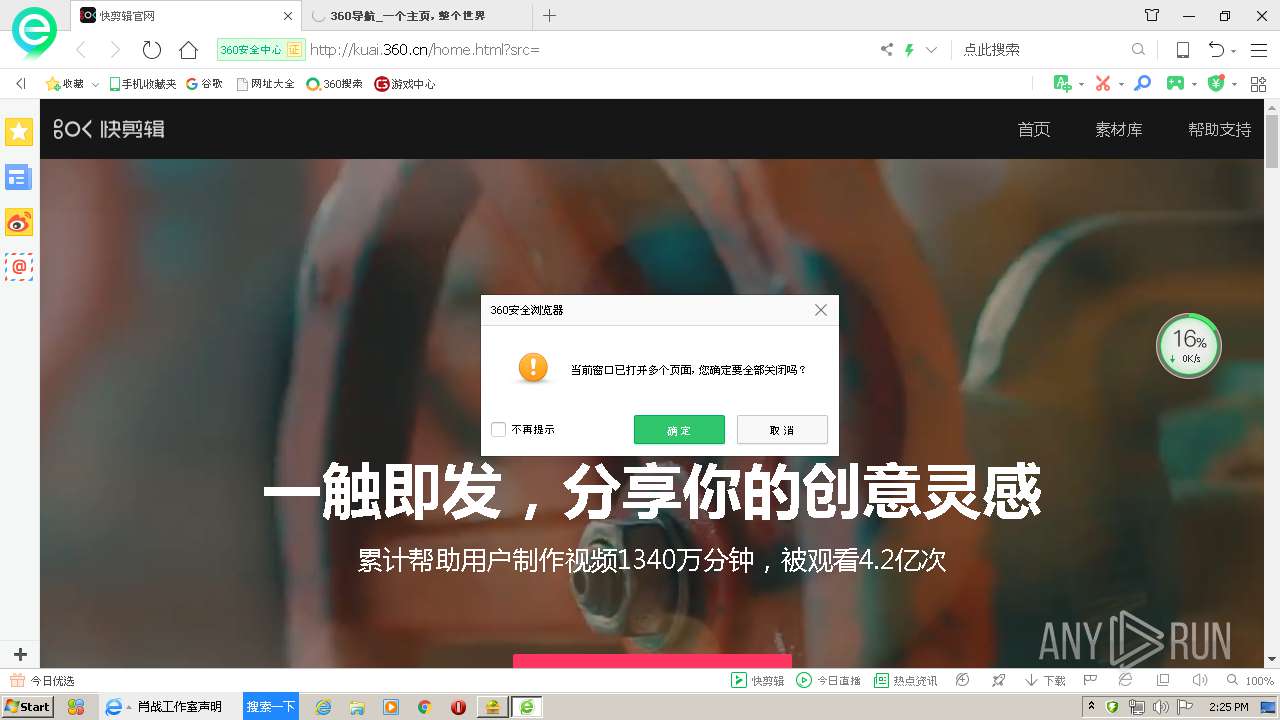
Task: Open 热点资讯 status bar shortcut
Action: pyautogui.click(x=906, y=681)
